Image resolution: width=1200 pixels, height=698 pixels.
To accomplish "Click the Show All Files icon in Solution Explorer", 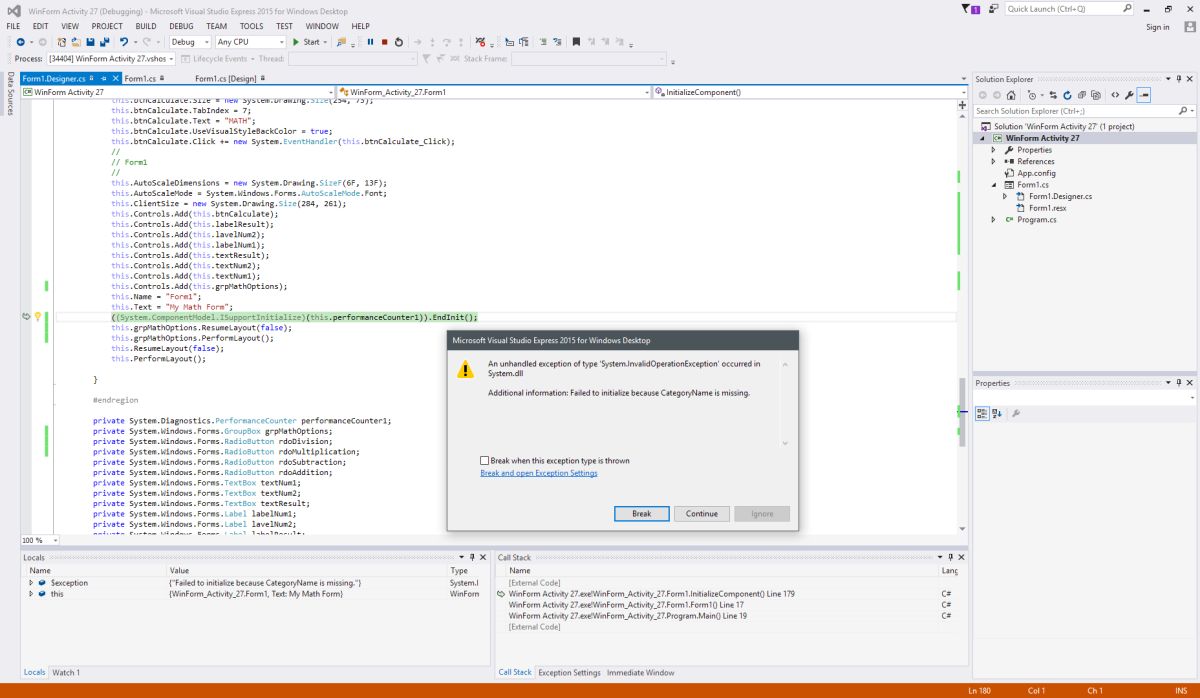I will [1095, 95].
